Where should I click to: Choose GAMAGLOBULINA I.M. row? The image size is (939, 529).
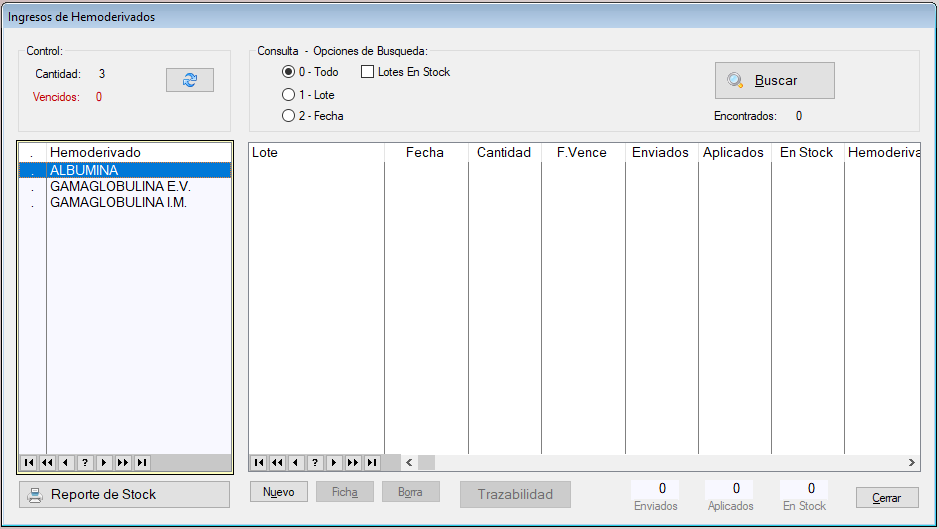[x=118, y=202]
